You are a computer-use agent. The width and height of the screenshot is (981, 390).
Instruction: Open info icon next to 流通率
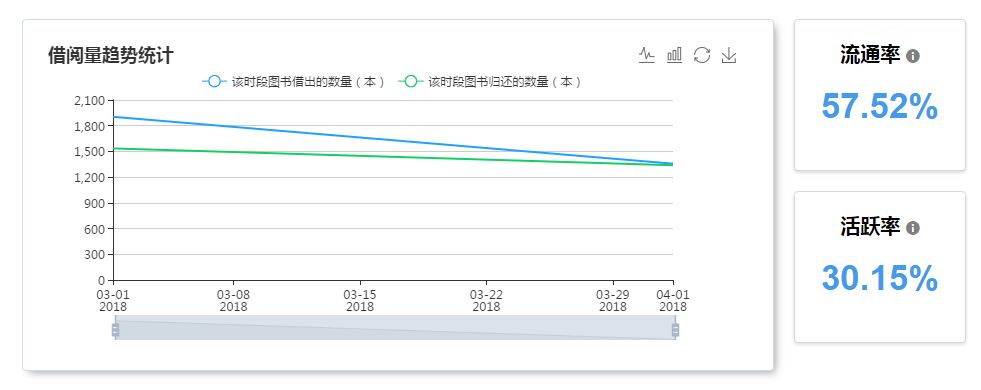pos(913,56)
